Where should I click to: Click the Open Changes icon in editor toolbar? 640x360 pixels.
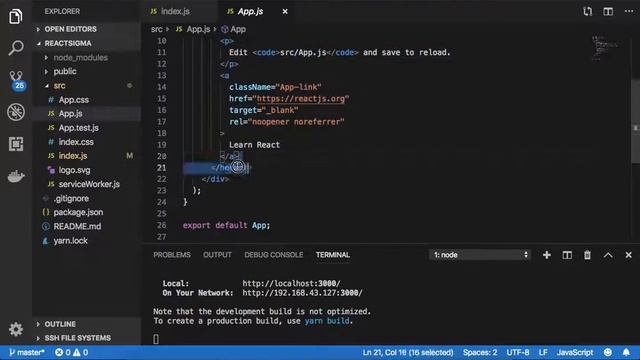pos(587,11)
